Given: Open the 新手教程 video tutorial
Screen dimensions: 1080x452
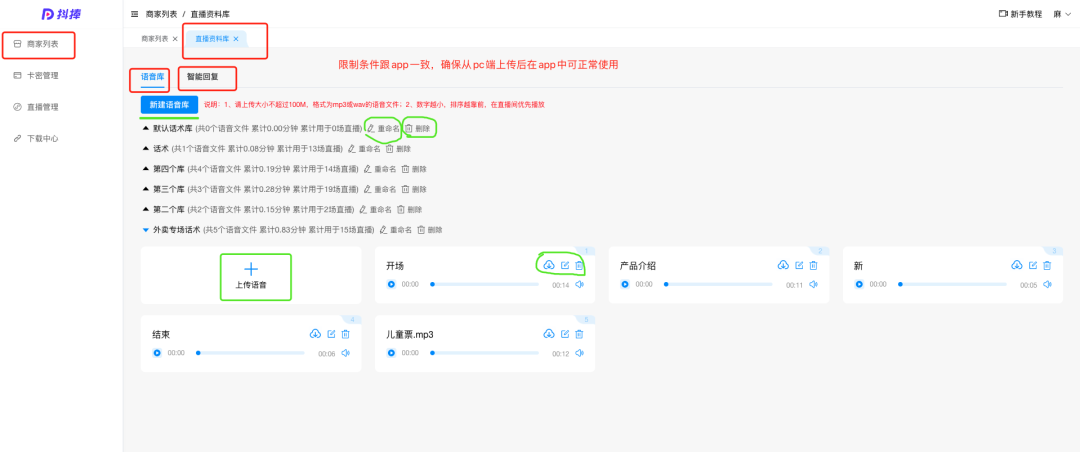Looking at the screenshot, I should click(x=1020, y=14).
